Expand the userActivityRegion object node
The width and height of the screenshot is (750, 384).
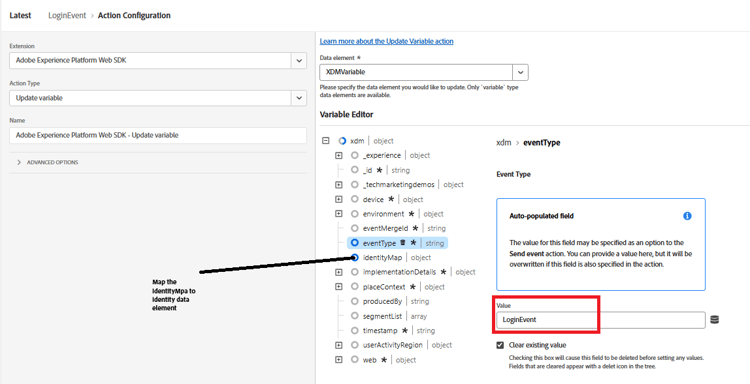[339, 345]
